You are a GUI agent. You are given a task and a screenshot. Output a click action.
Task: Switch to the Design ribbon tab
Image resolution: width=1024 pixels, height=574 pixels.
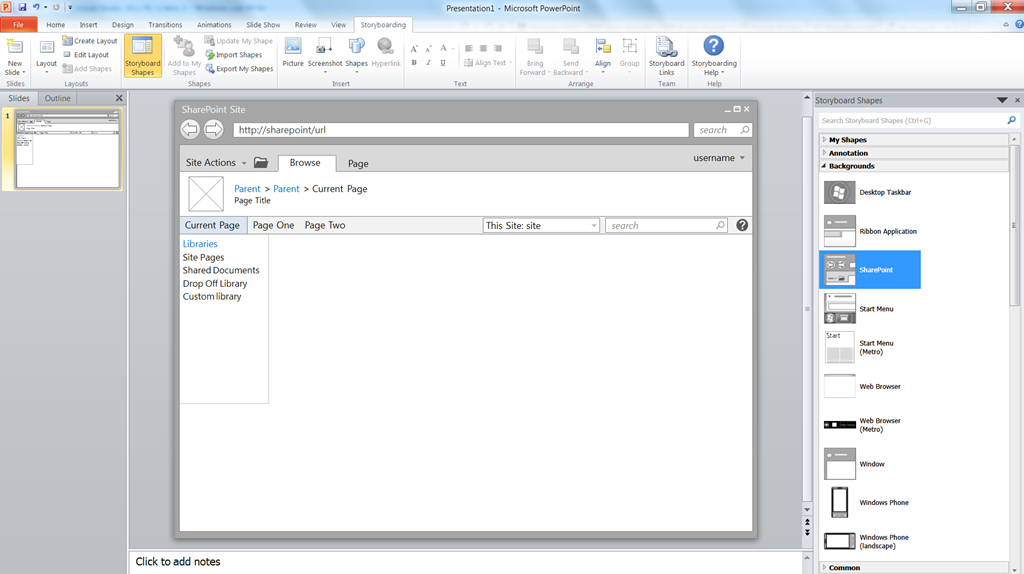(x=123, y=25)
